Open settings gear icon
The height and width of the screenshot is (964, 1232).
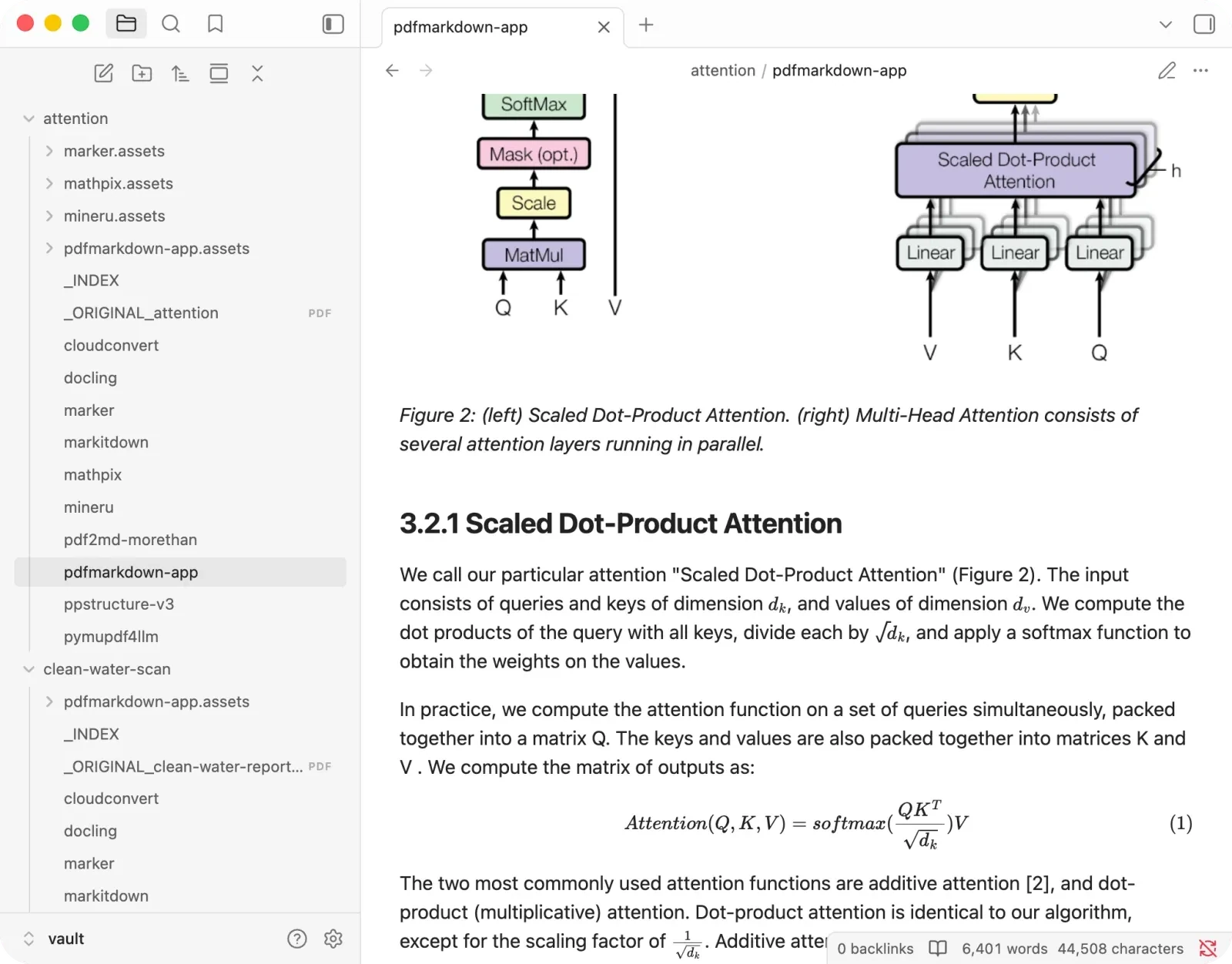pos(333,939)
